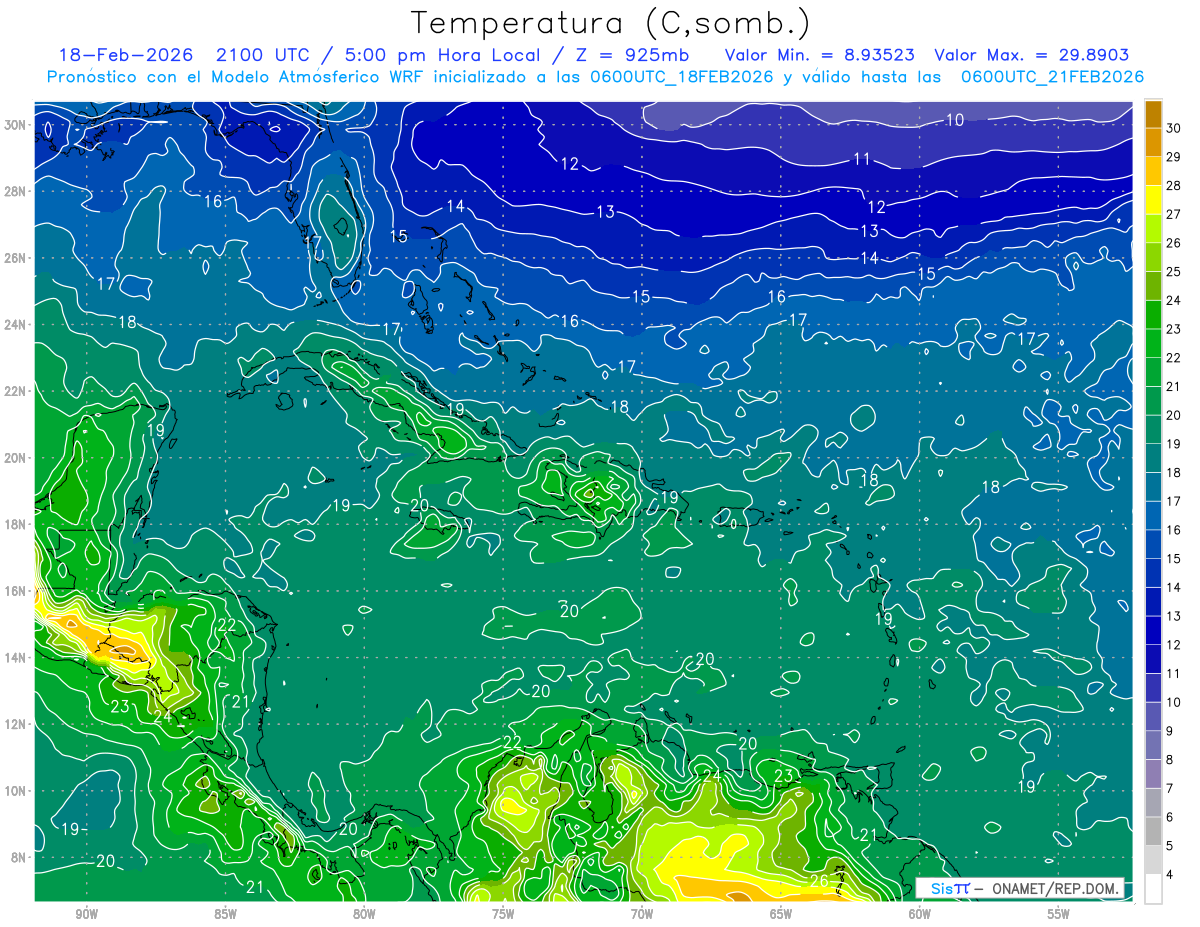Click the "12N" latitude axis label
Screen dimensions: 1200x927
point(14,724)
